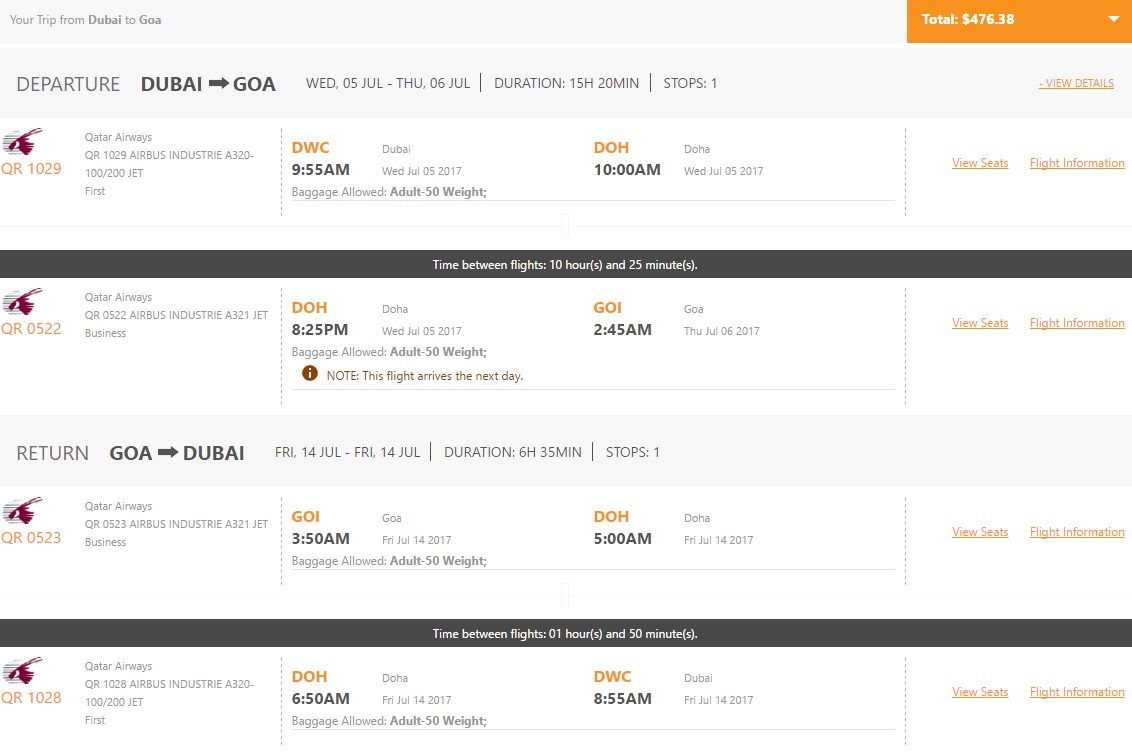View seats for flight QR 0523

coord(980,532)
